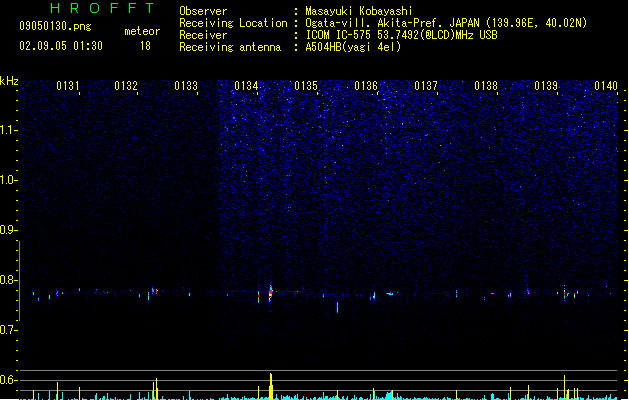The width and height of the screenshot is (629, 400).
Task: Click the 1.0 kHz axis label
Action: [9, 180]
